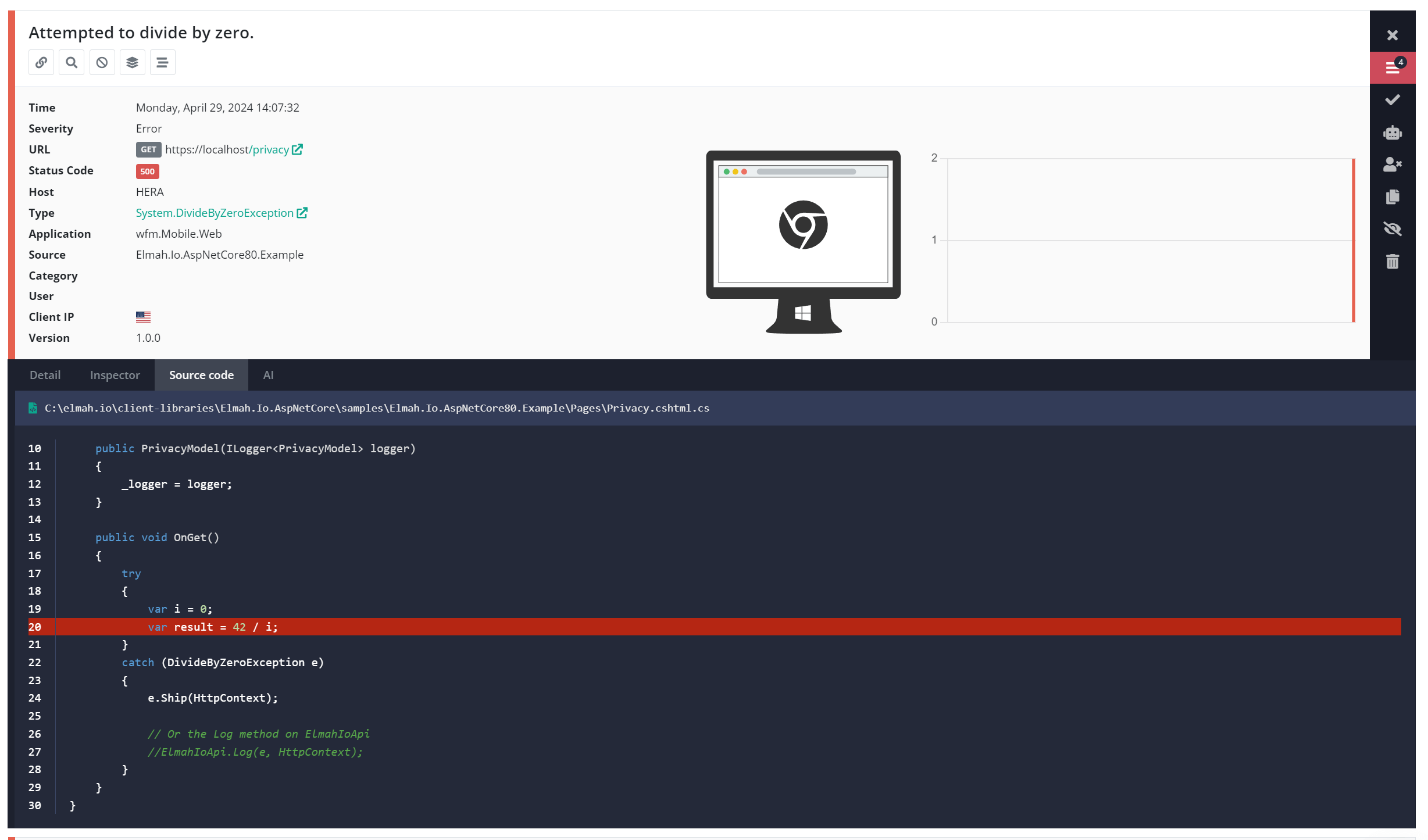
Task: Open the Inspector tab
Action: click(x=115, y=375)
